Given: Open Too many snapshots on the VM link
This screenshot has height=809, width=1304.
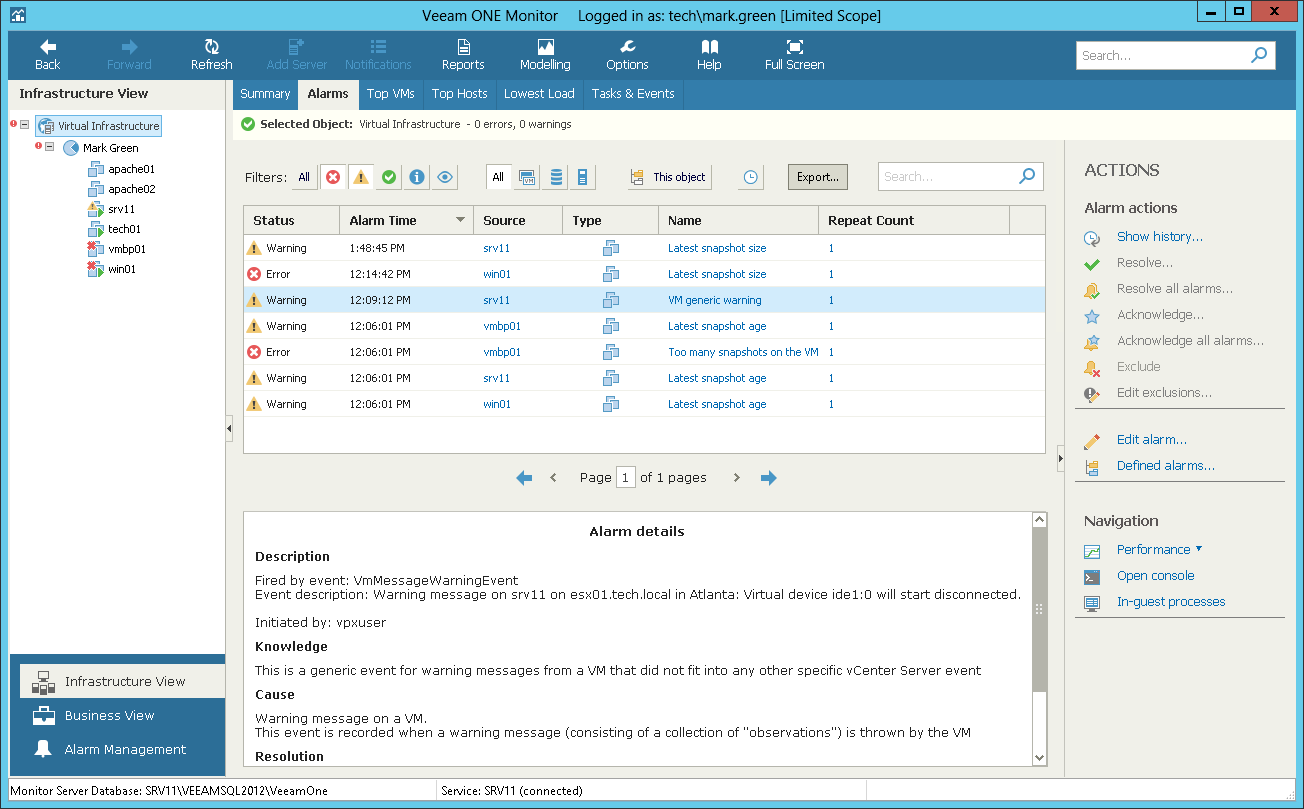Looking at the screenshot, I should (x=743, y=352).
